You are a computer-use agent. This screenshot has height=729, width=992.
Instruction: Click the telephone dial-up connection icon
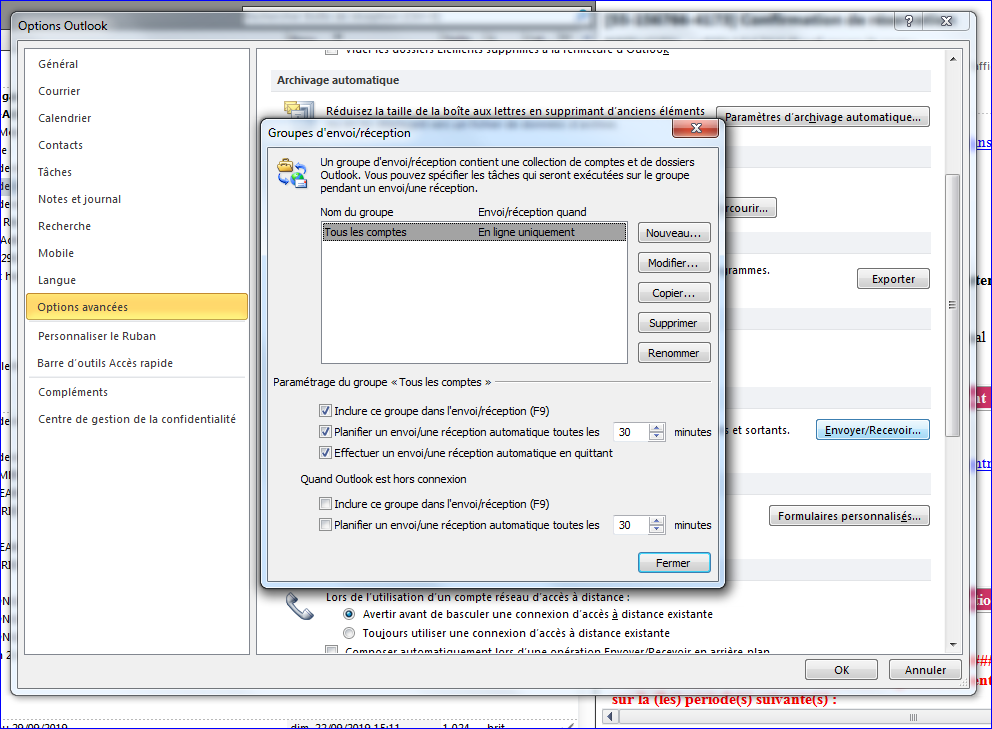[x=299, y=606]
